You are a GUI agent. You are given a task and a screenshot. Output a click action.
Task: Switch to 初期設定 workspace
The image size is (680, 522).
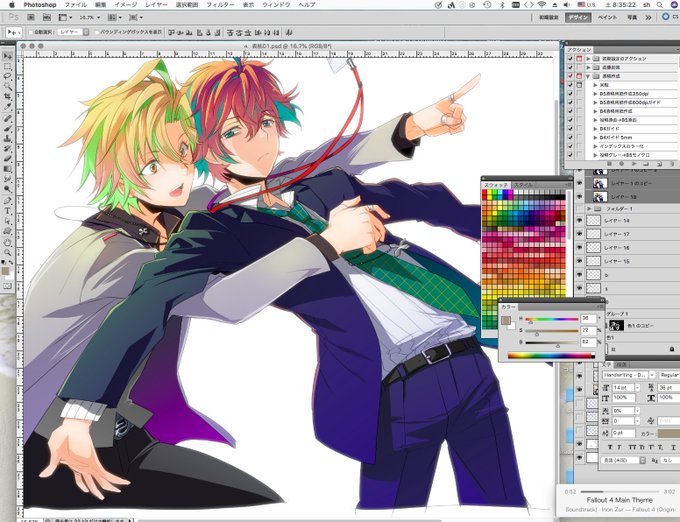[549, 17]
